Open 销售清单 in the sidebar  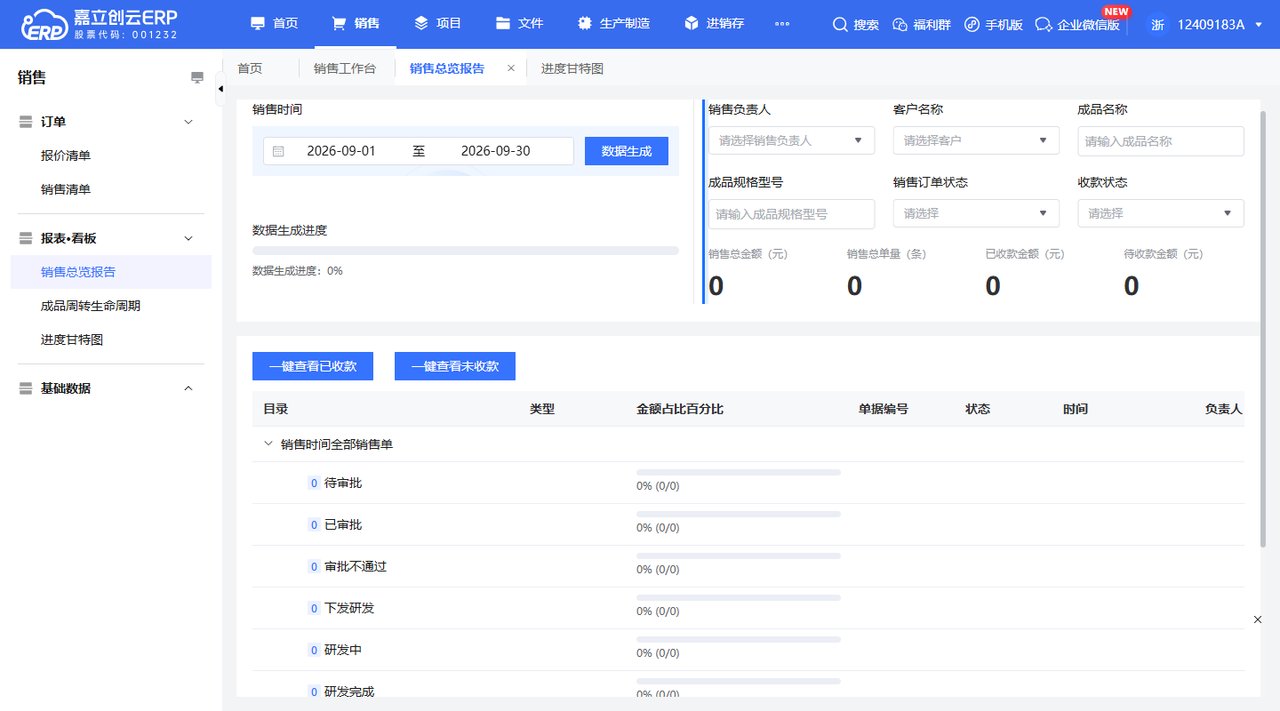click(66, 190)
